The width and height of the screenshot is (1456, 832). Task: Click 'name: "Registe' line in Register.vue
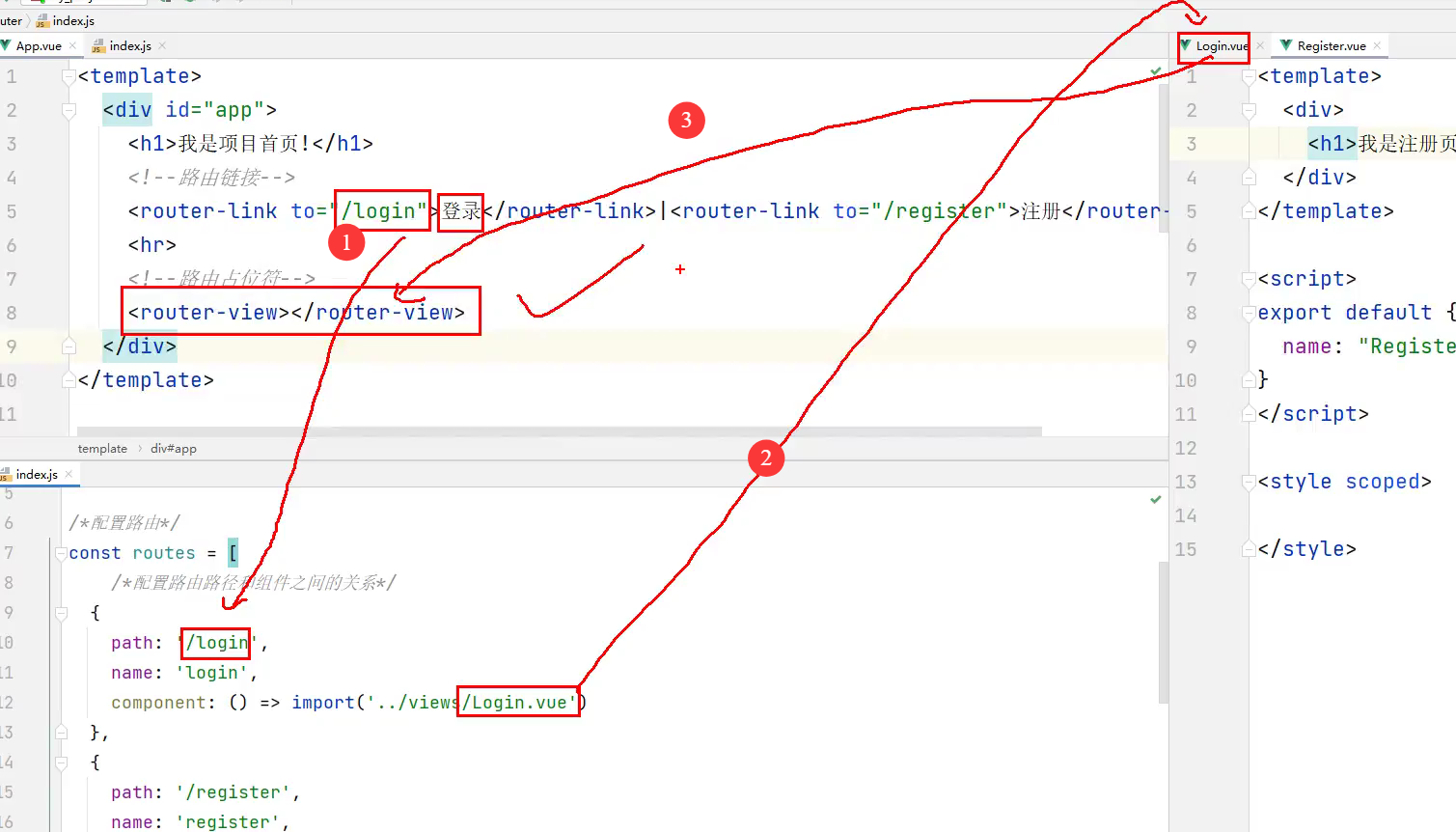pos(1369,347)
